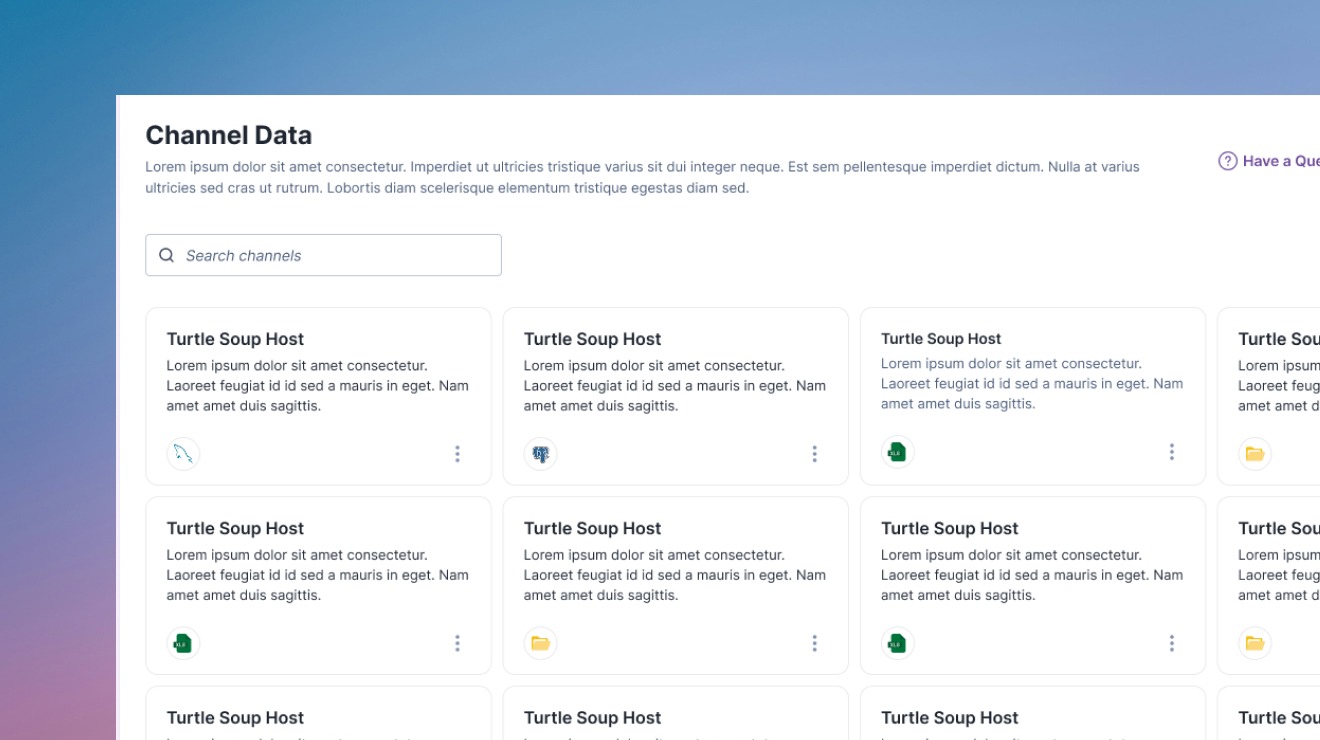Click the yellow folder icon on fourth top-row card
This screenshot has width=1320, height=740.
pyautogui.click(x=1255, y=454)
